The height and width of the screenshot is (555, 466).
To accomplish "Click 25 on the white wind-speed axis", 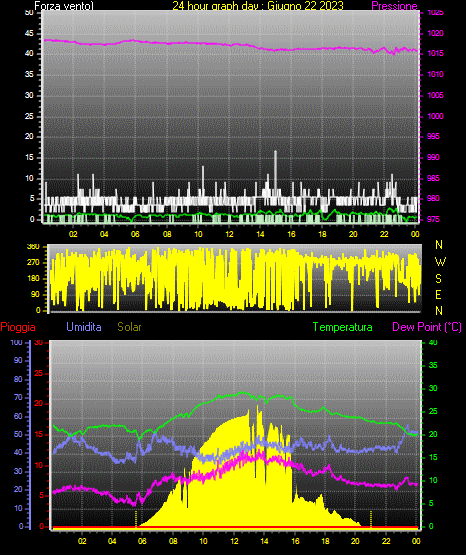I will click(x=29, y=116).
